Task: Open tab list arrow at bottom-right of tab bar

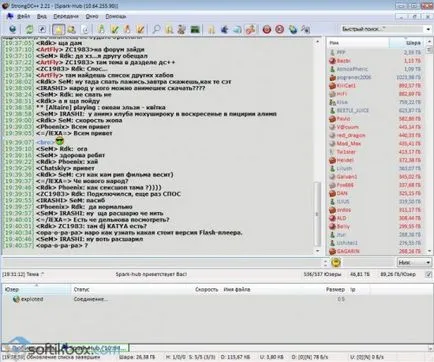Action: click(430, 348)
